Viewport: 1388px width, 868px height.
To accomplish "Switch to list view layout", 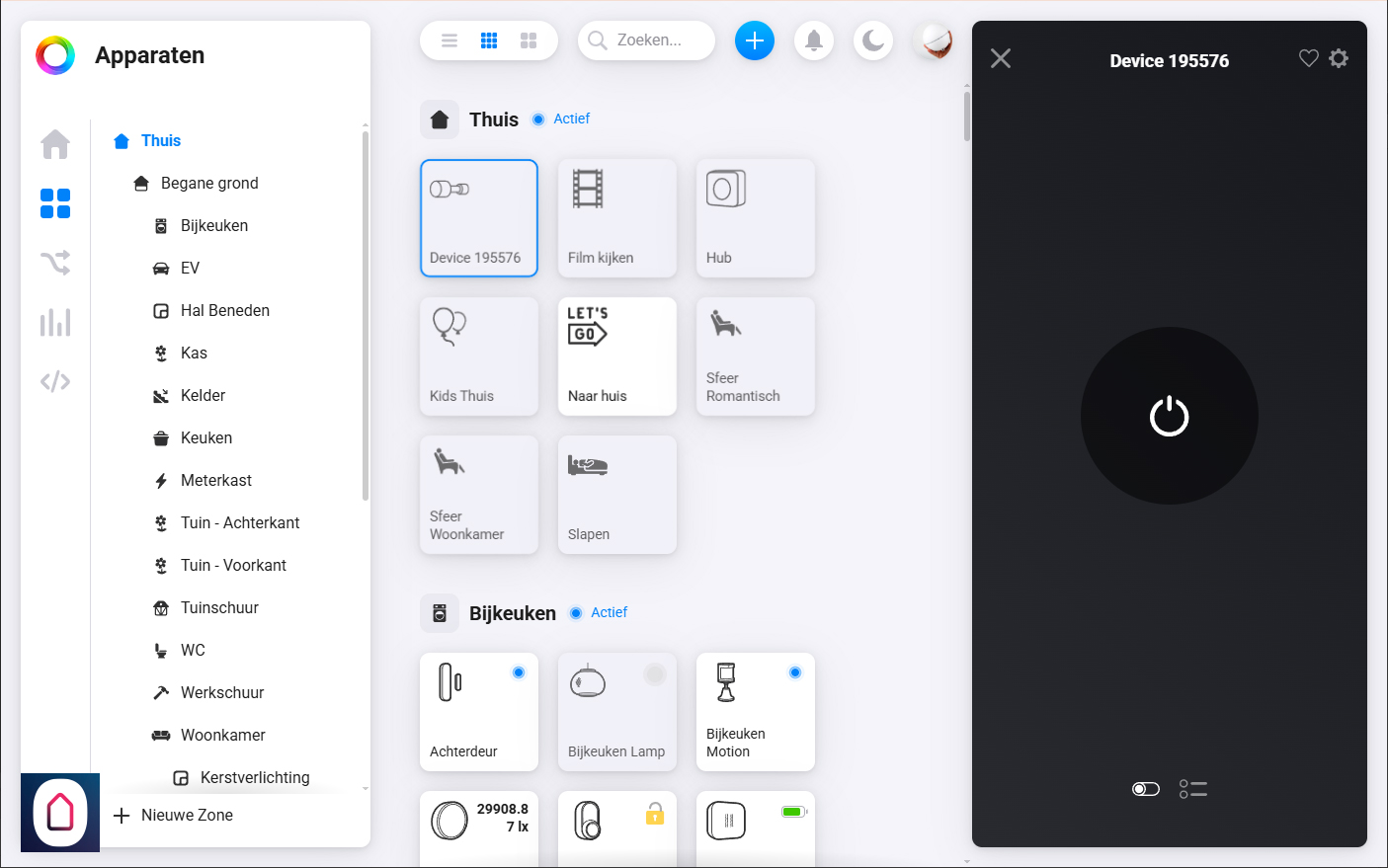I will click(x=449, y=40).
